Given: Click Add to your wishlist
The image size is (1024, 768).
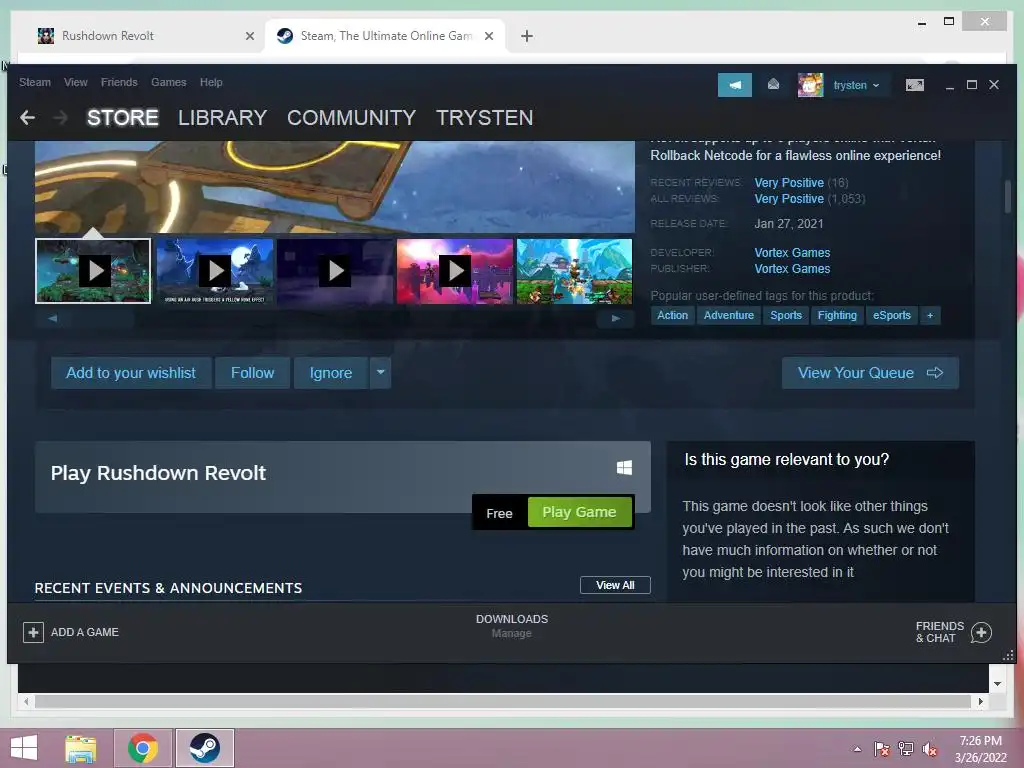Looking at the screenshot, I should coord(131,373).
